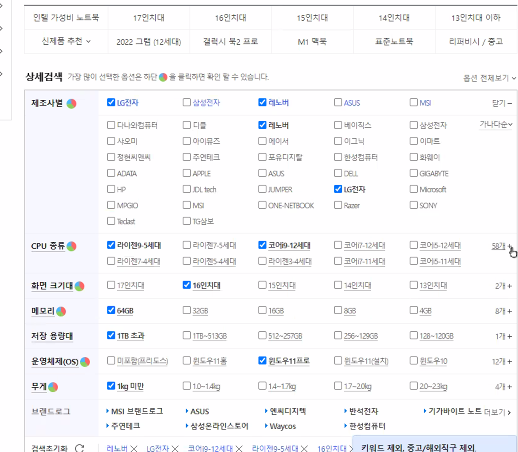Click the 검색초기화 reset text
Screen dimensions: 518x452
(49, 448)
